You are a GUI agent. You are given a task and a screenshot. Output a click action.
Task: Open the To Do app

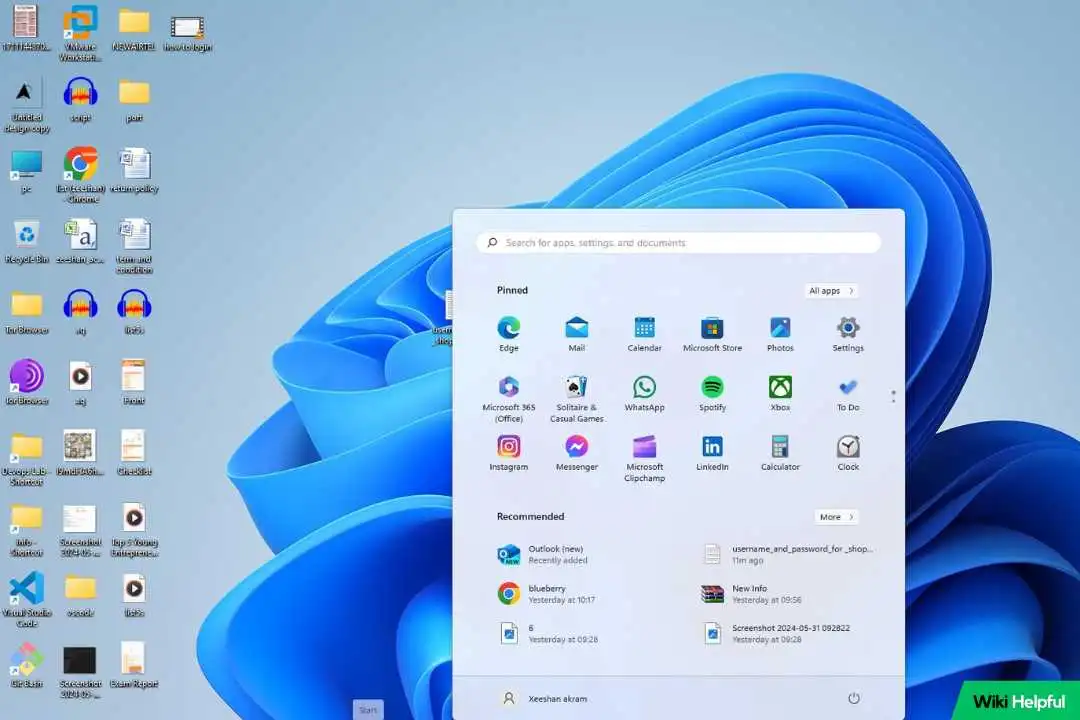click(x=848, y=394)
